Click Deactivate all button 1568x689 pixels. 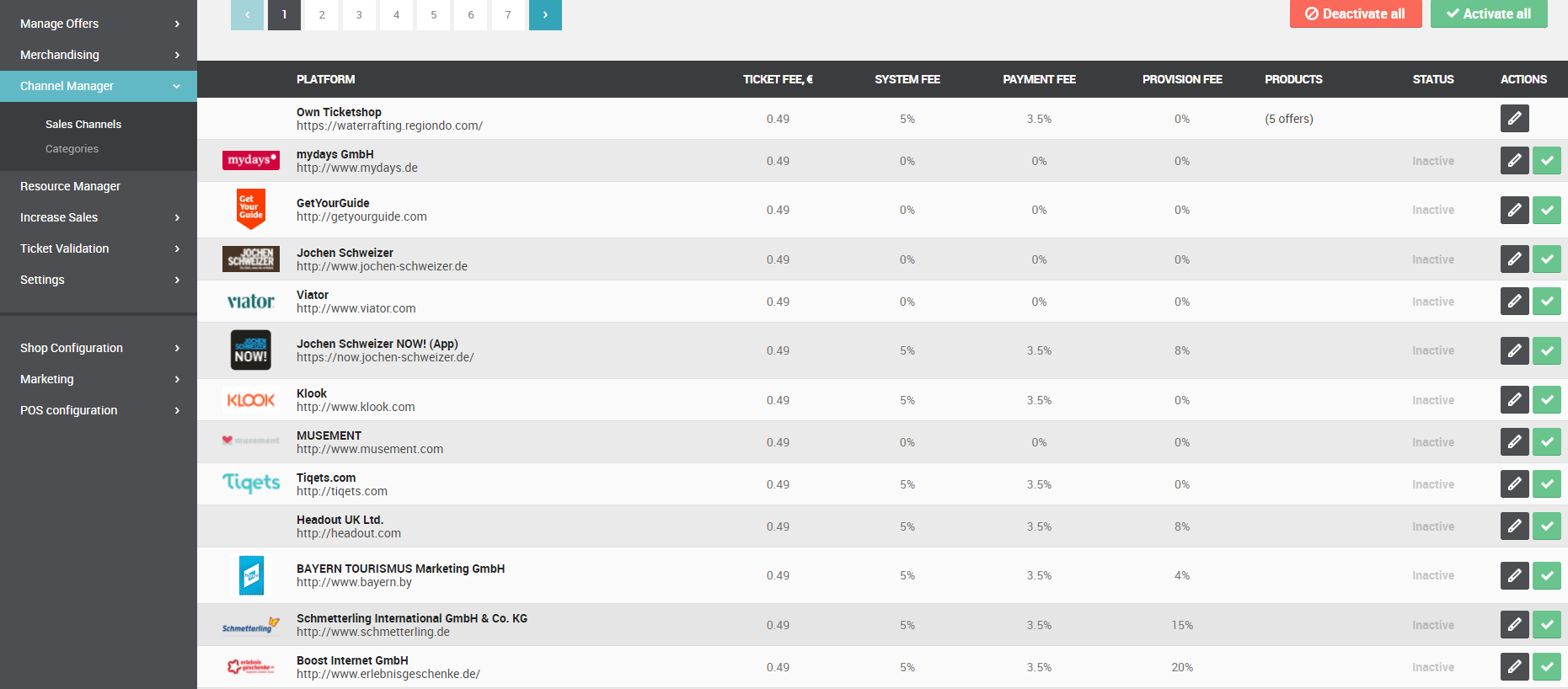tap(1356, 13)
